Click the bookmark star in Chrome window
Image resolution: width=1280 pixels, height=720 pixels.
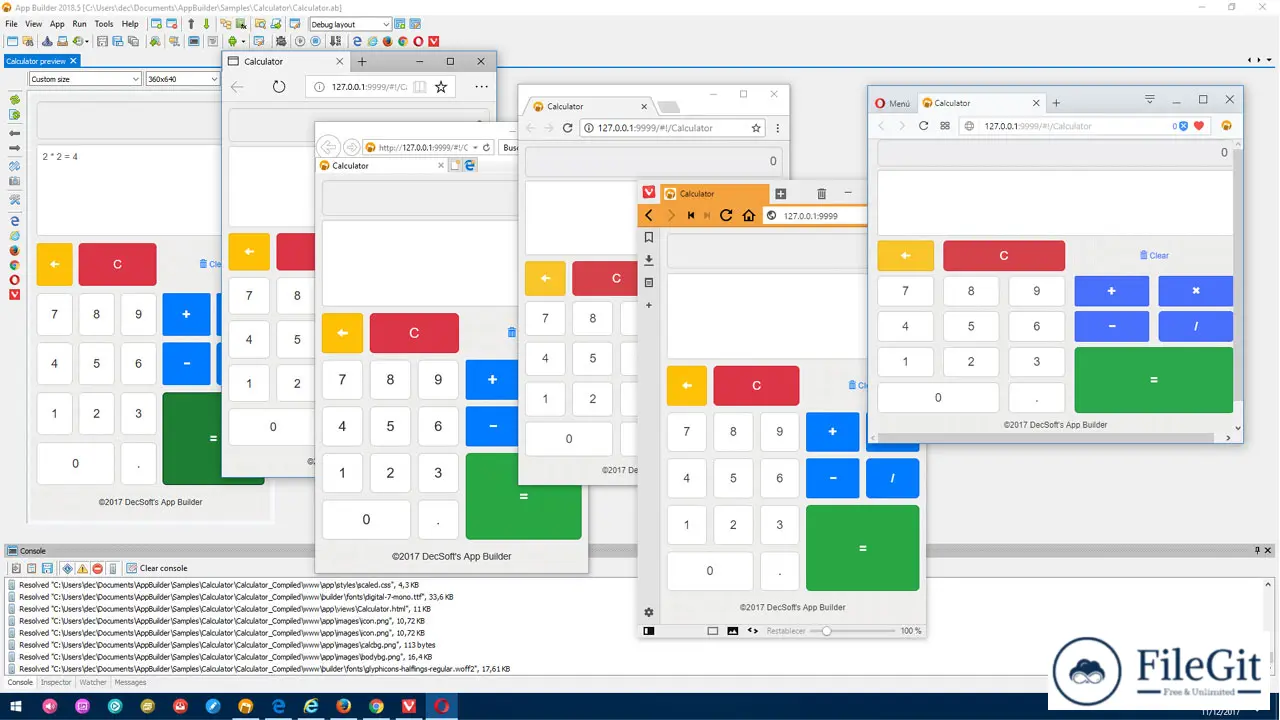[x=756, y=128]
